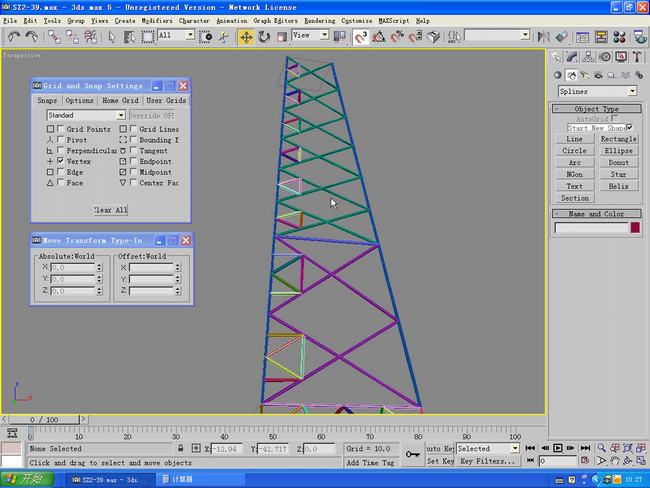Click the Clear All button
Image resolution: width=650 pixels, height=488 pixels.
111,210
